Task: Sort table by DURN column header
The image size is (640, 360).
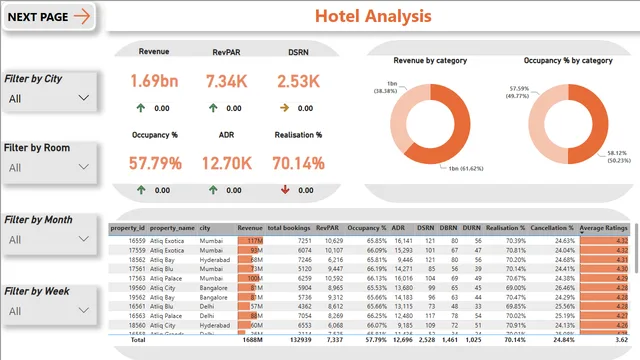Action: coord(471,228)
